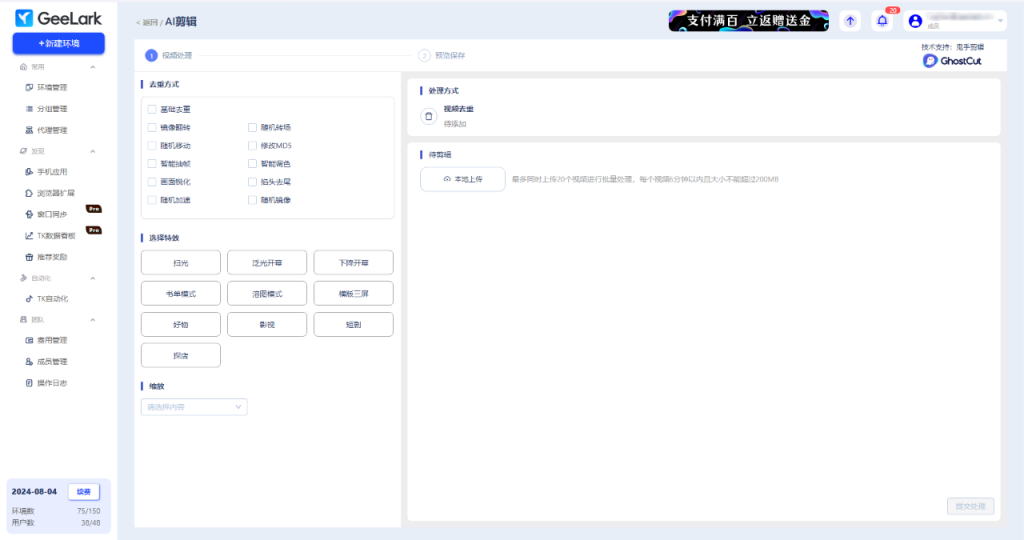Open 成员管理 from the sidebar
Viewport: 1024px width, 540px height.
[x=52, y=361]
